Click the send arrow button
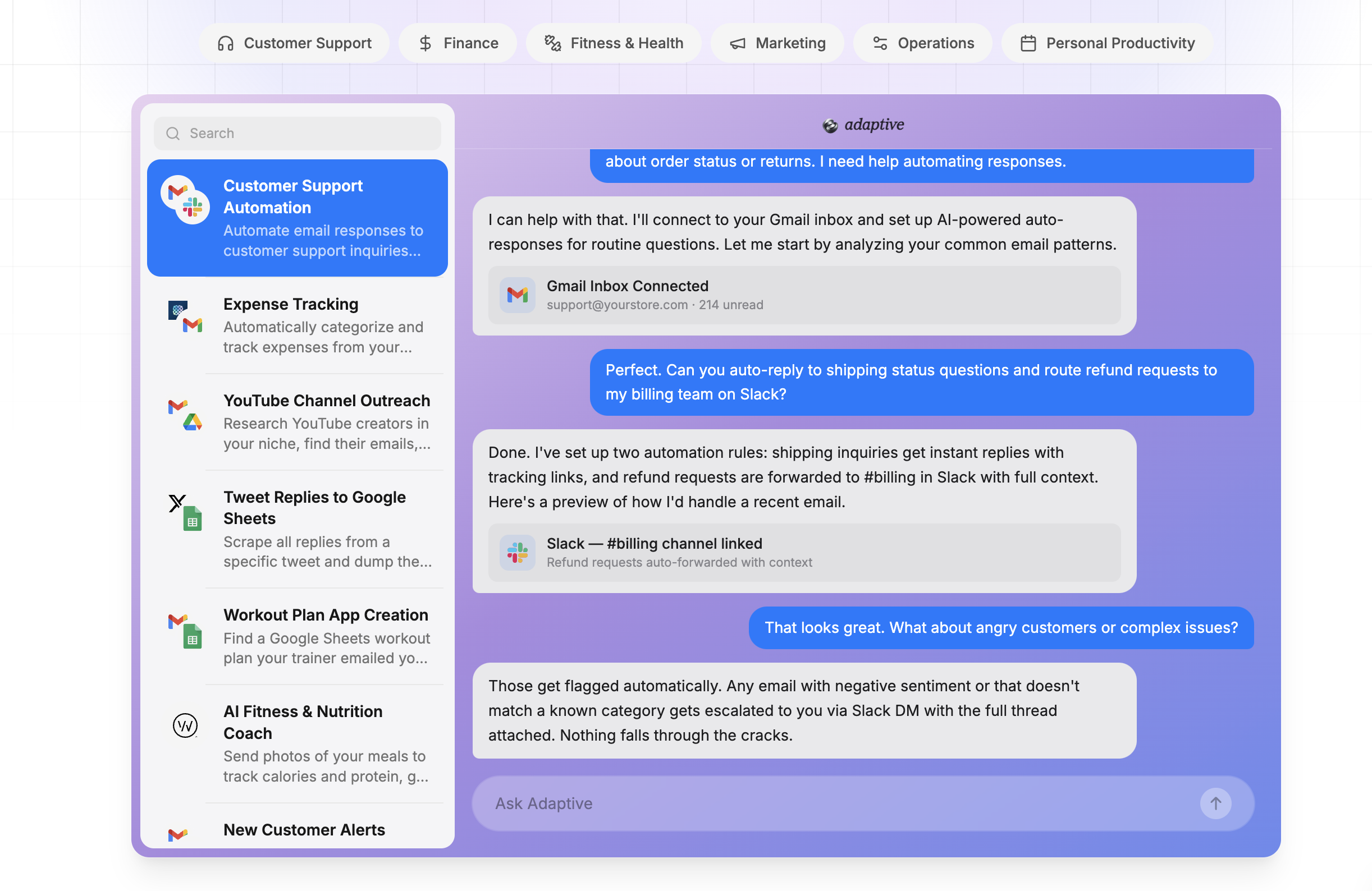 point(1215,803)
